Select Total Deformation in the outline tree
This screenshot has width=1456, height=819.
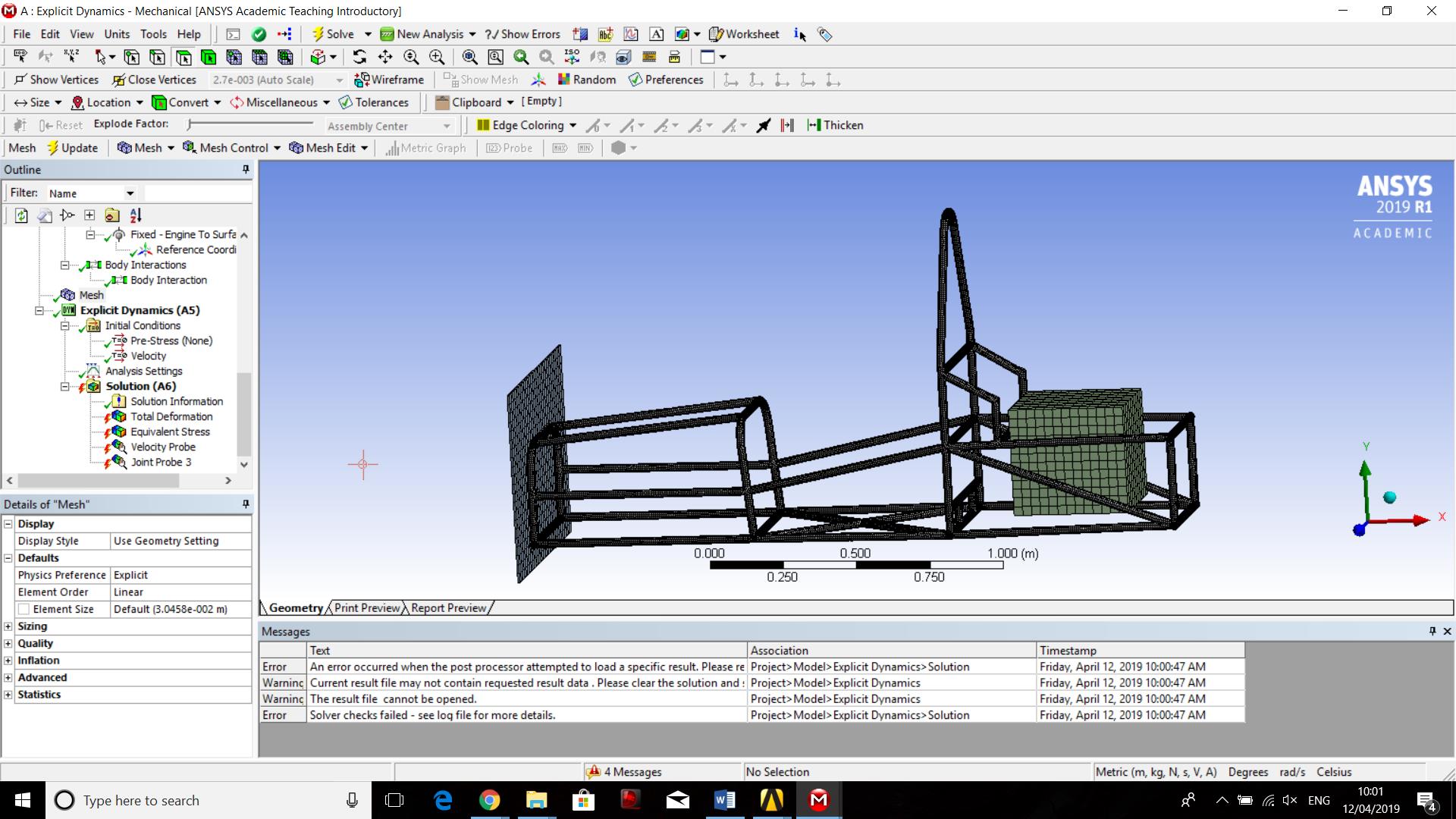pos(171,416)
